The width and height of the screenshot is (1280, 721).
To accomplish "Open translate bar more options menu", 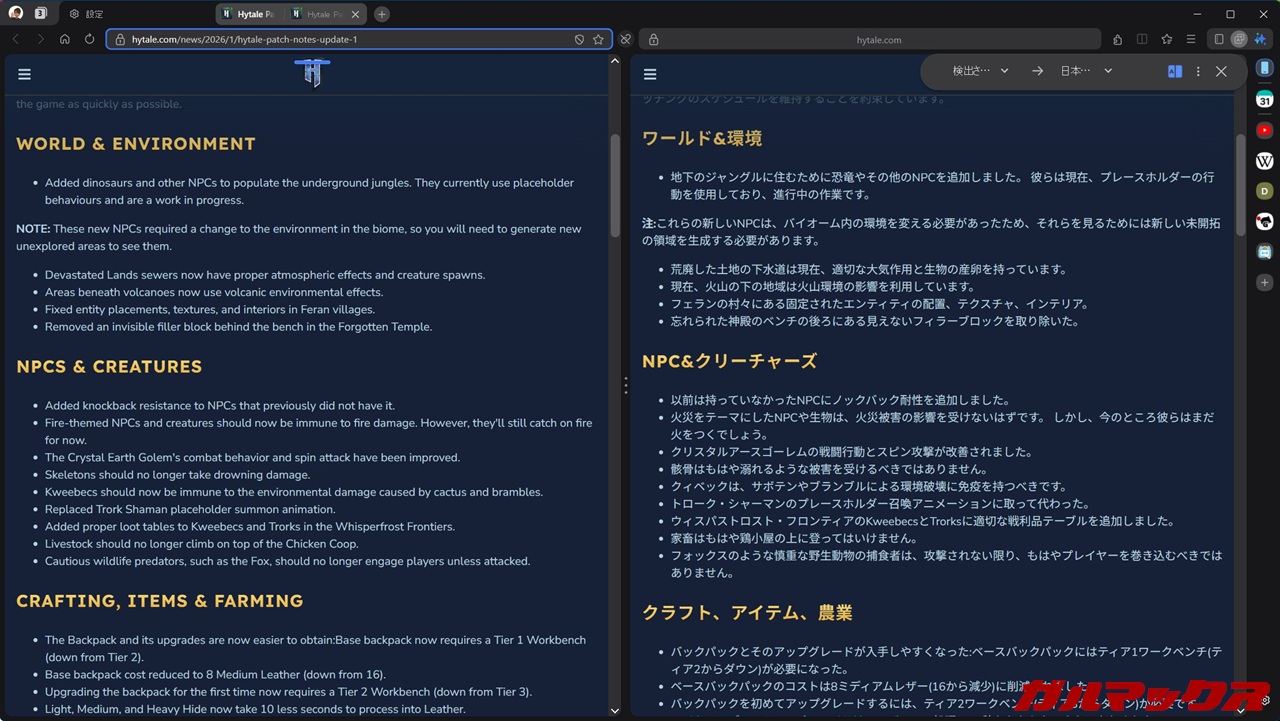I will pyautogui.click(x=1198, y=71).
